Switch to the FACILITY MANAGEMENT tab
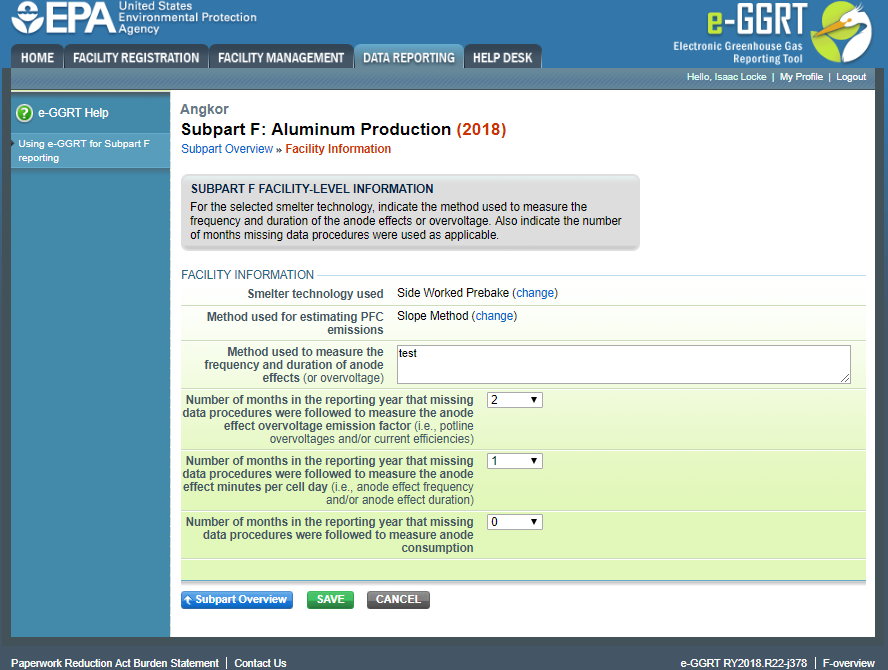This screenshot has width=888, height=670. 281,58
